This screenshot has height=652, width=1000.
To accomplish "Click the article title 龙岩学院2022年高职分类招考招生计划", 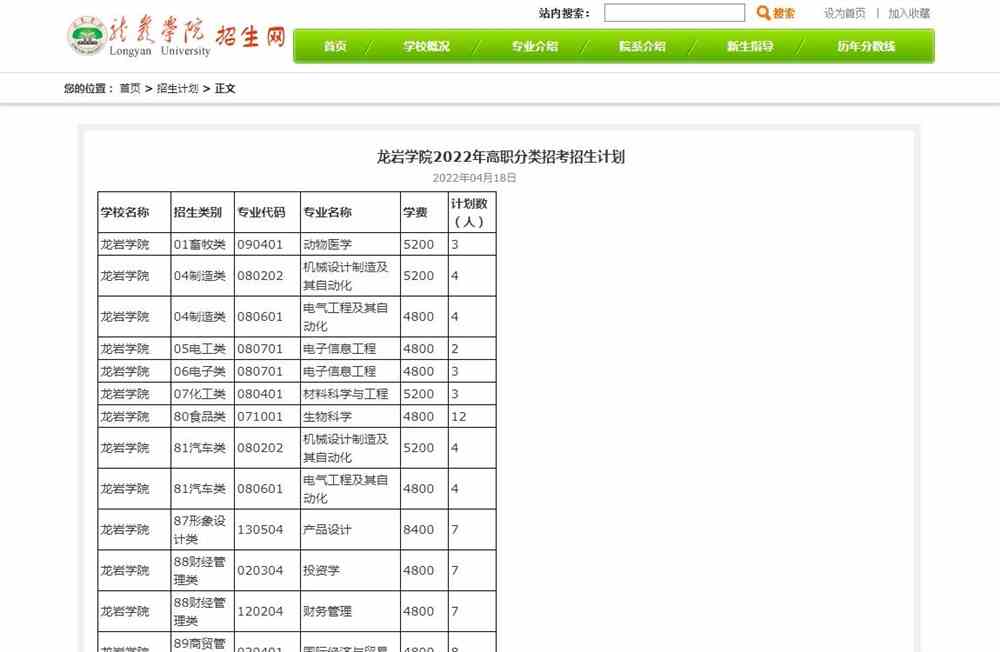I will [x=500, y=156].
